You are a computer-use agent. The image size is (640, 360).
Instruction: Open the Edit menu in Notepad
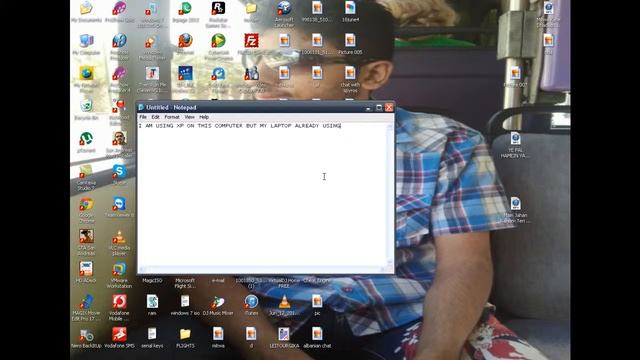(156, 117)
